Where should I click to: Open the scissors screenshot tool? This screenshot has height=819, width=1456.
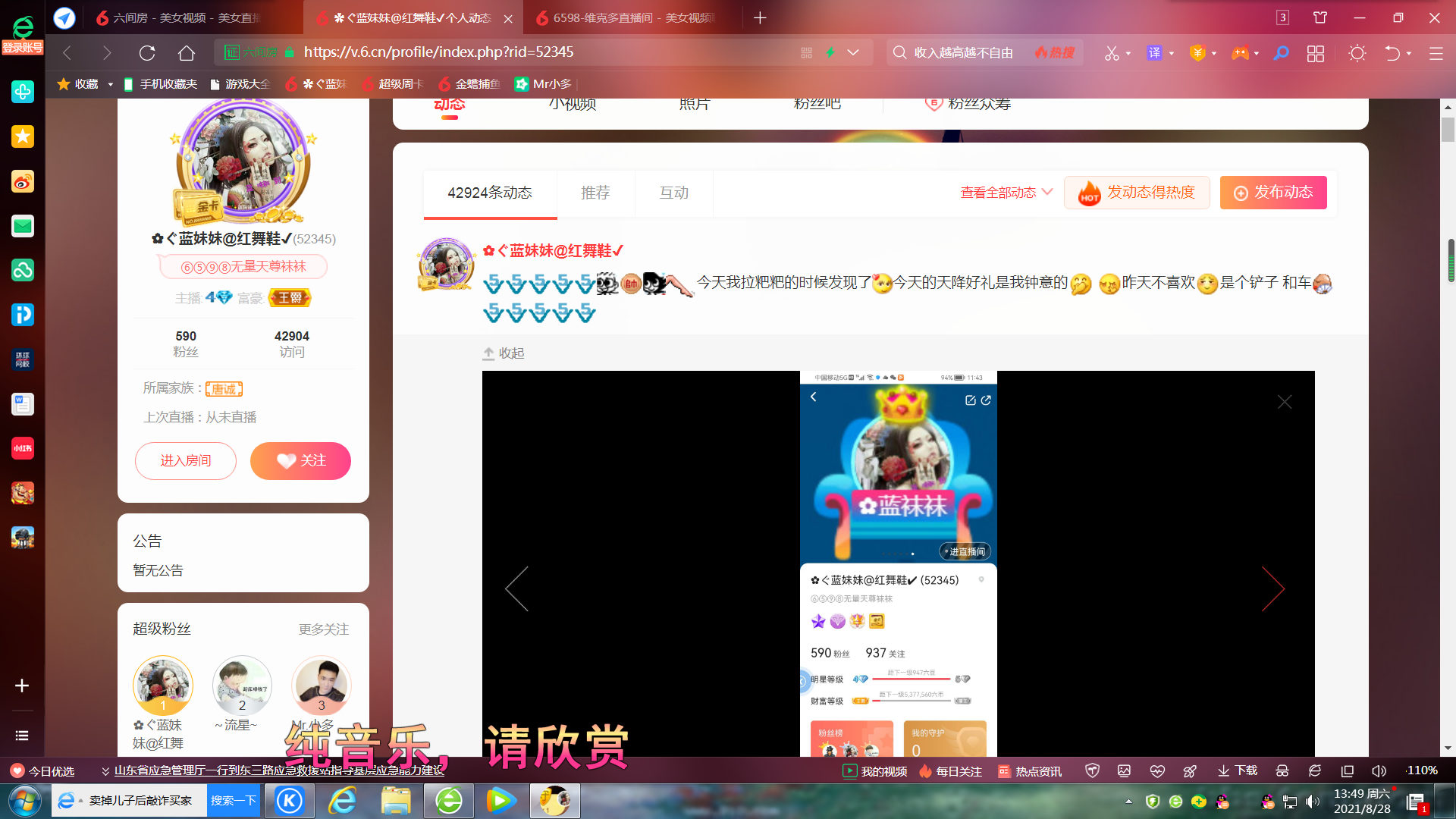point(1112,53)
